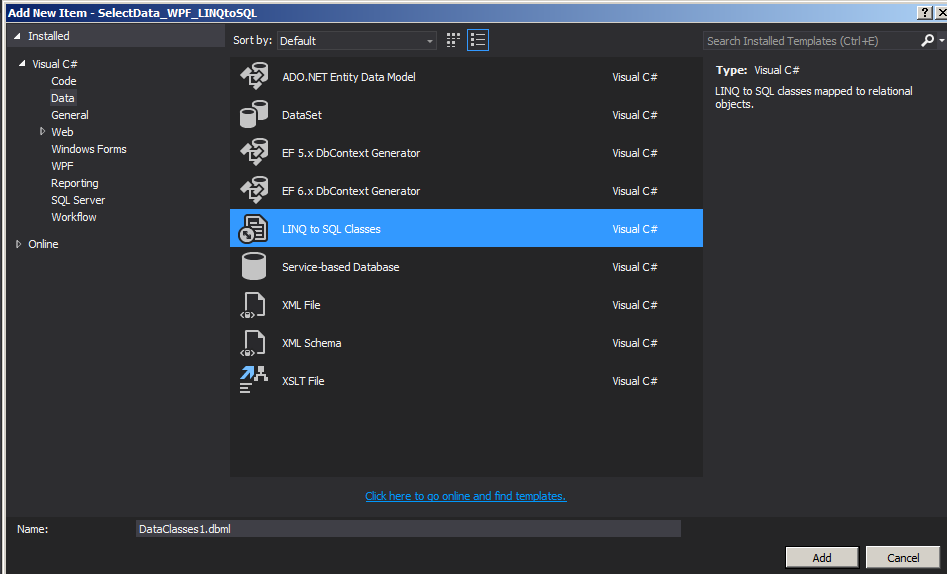Click the Add button
The height and width of the screenshot is (574, 947).
pos(821,557)
